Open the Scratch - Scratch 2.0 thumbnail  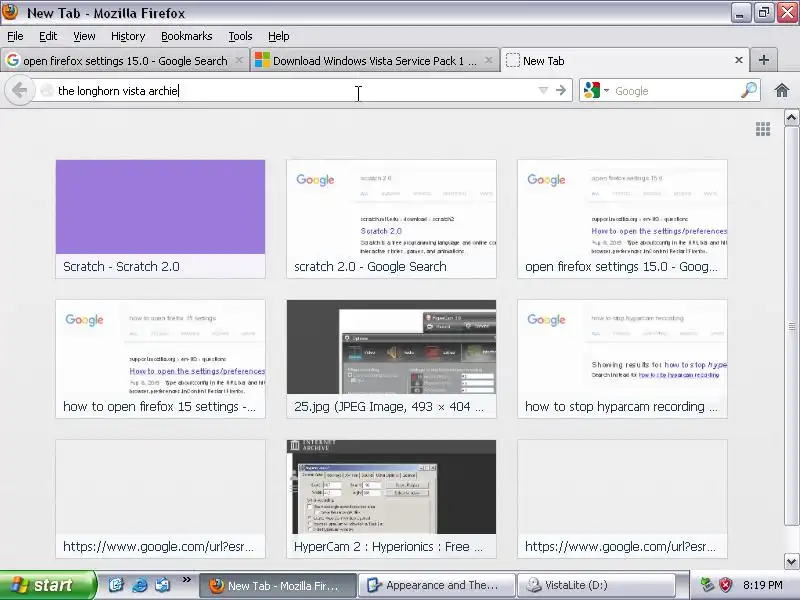coord(160,219)
